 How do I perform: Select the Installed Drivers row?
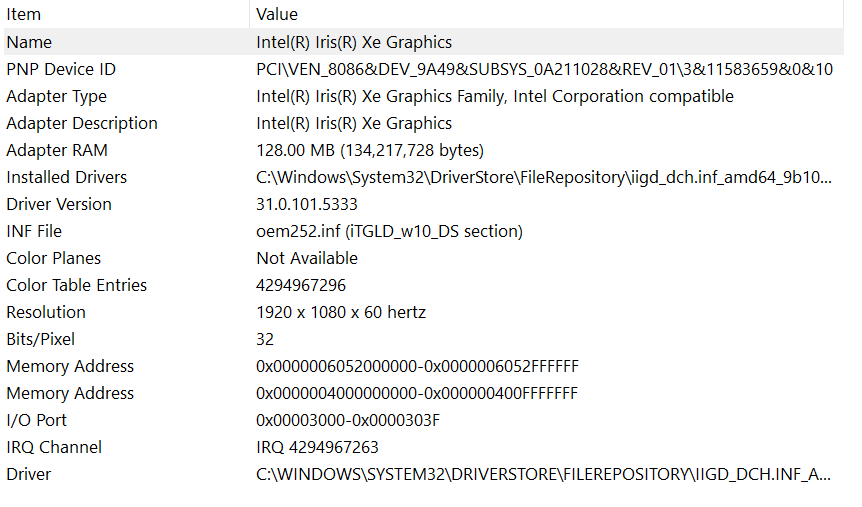click(423, 177)
